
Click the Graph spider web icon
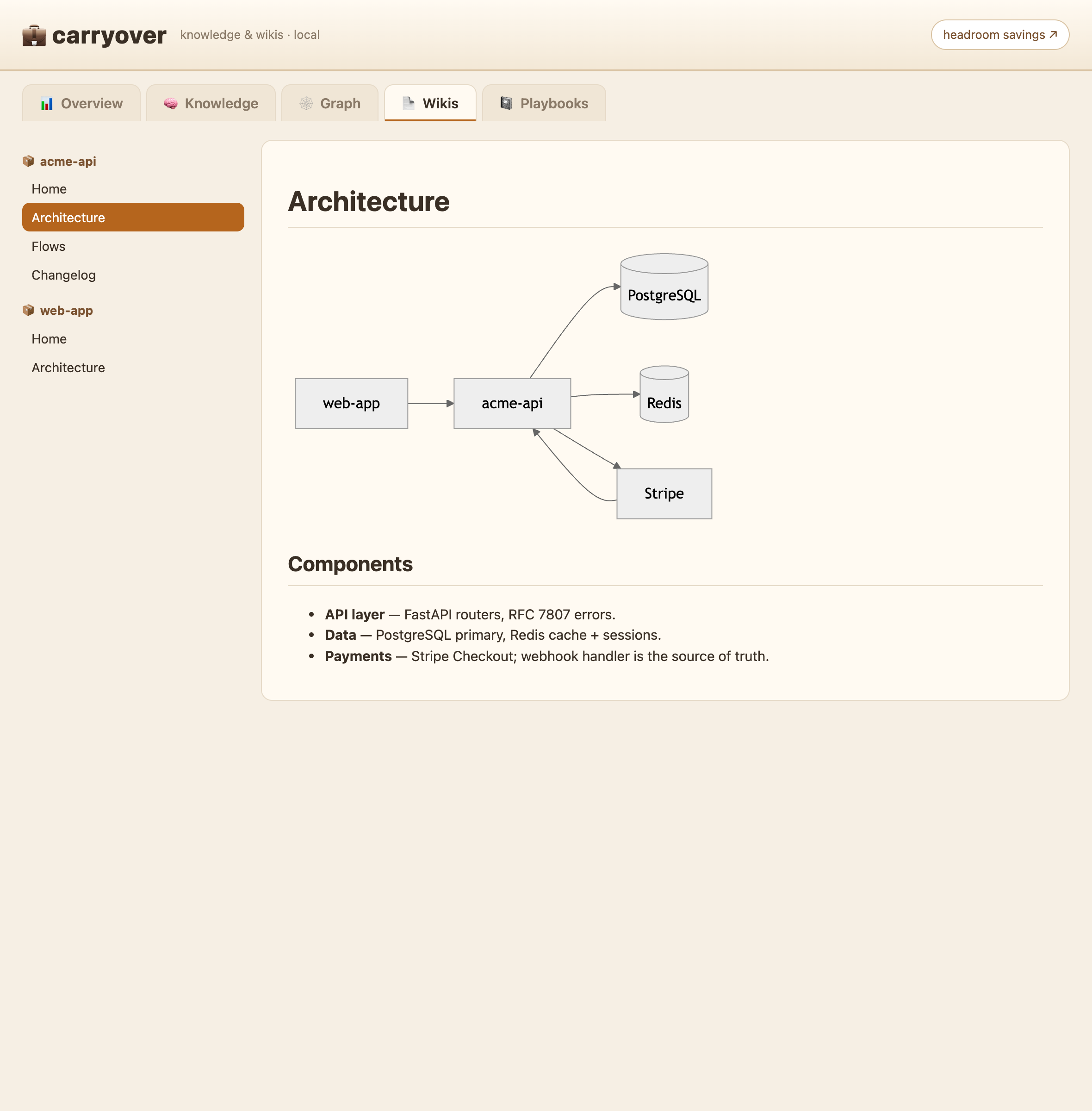point(306,104)
